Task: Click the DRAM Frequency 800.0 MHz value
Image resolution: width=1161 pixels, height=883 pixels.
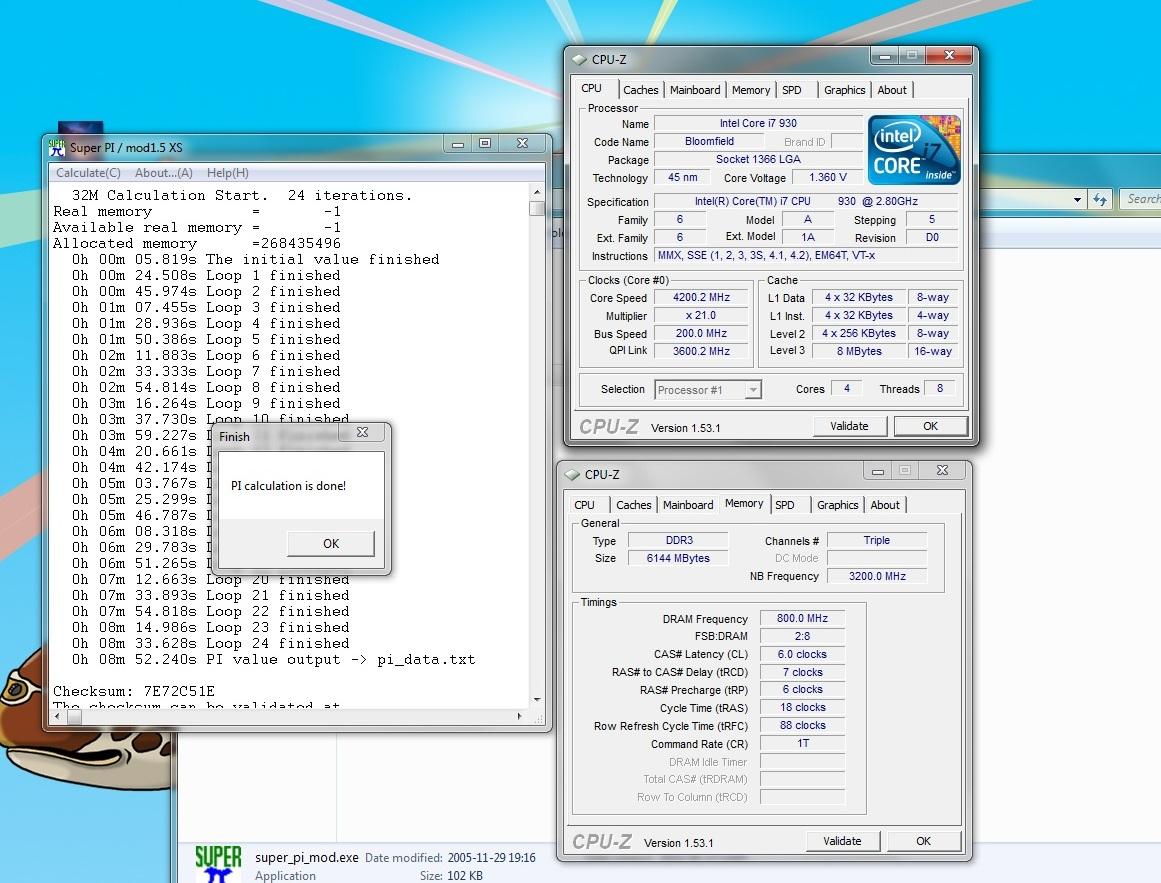Action: 803,618
